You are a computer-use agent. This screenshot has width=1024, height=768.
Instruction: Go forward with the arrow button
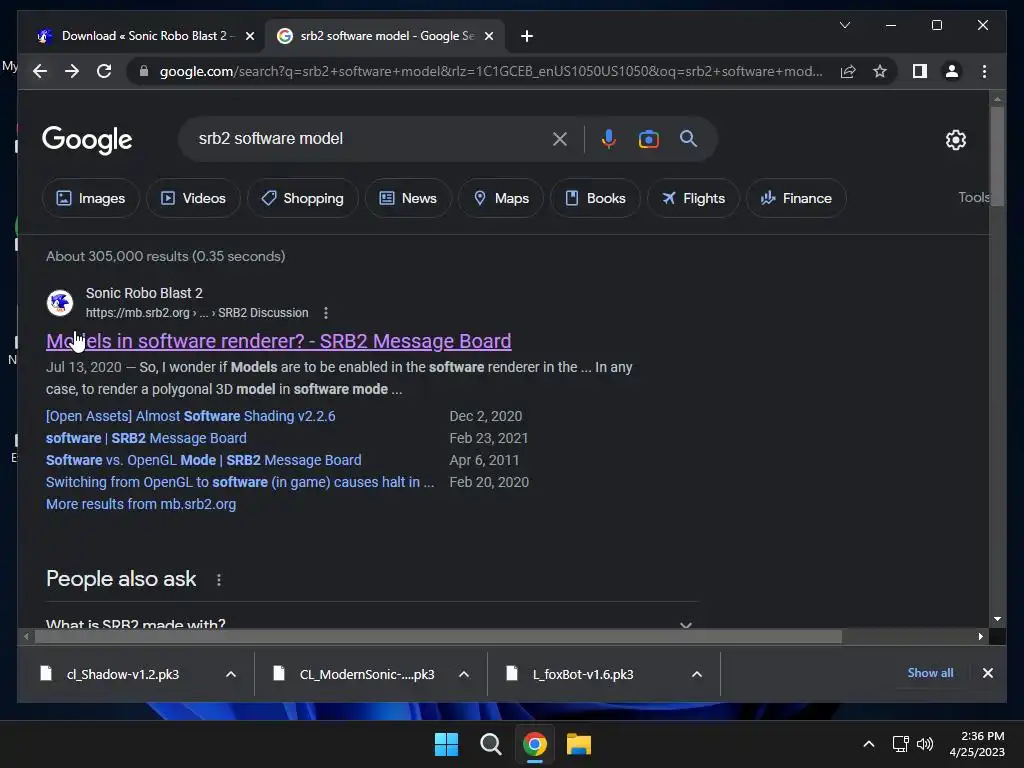(72, 71)
